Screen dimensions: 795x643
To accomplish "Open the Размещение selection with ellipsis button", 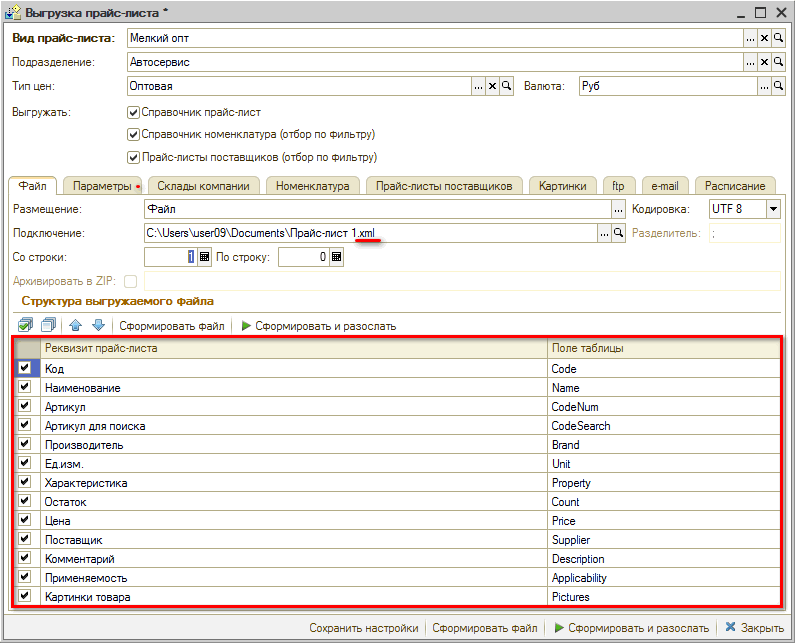I will pyautogui.click(x=618, y=209).
